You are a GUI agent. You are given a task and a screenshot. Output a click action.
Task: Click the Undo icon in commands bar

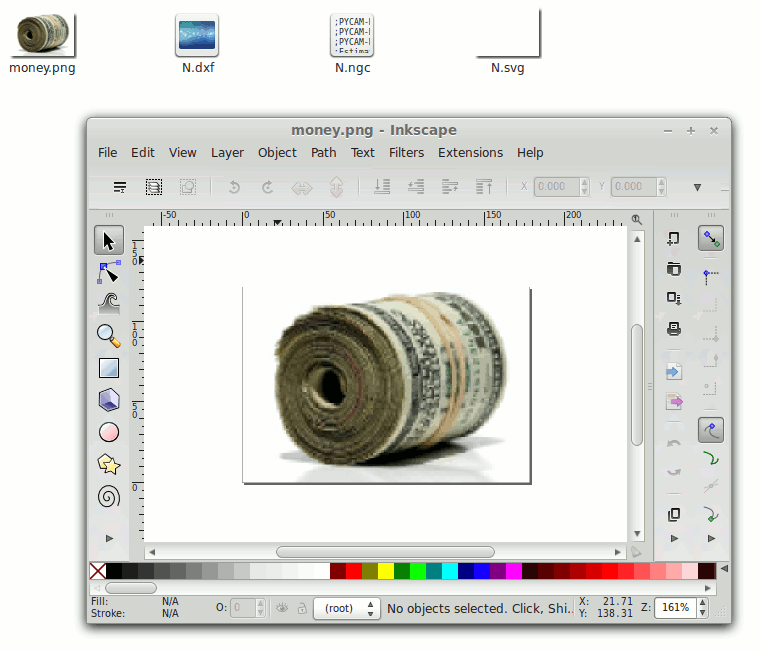(674, 443)
